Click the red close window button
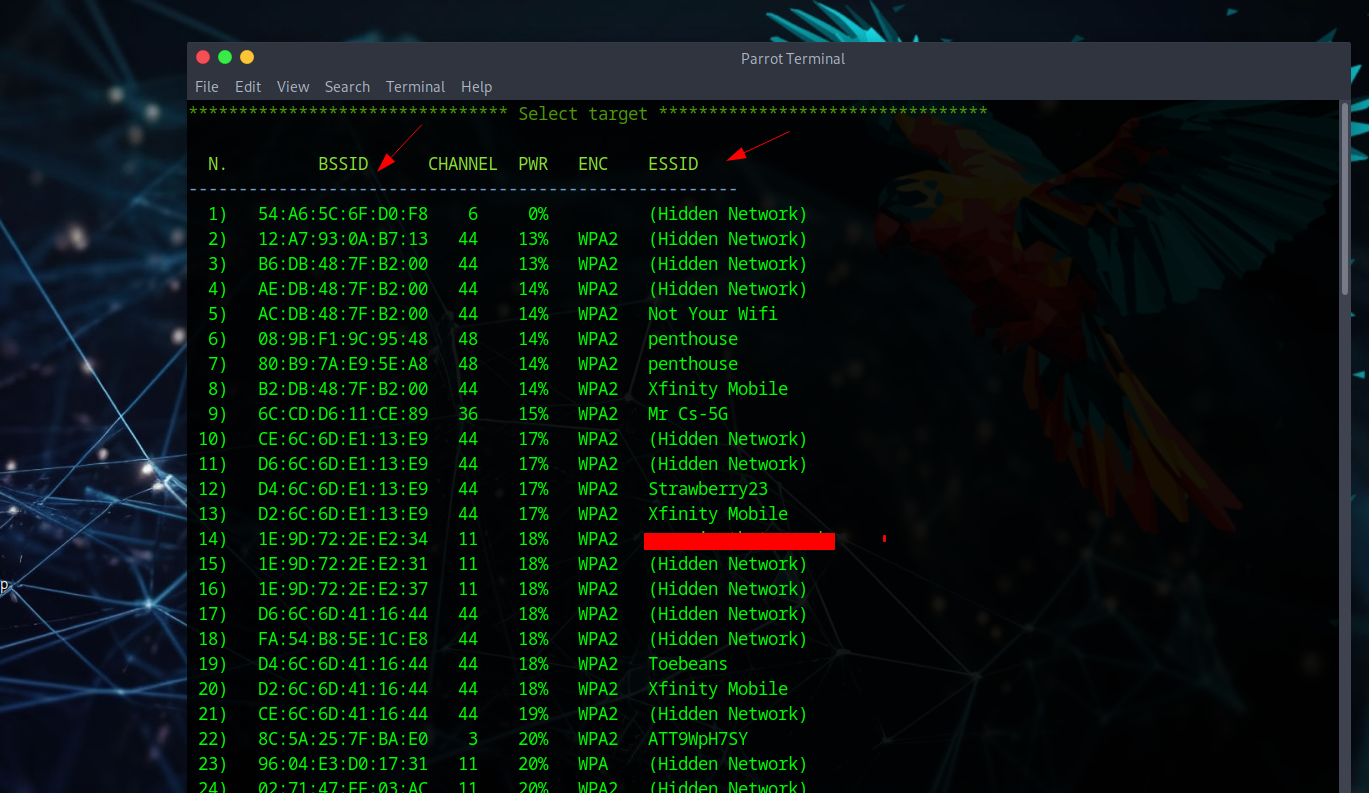This screenshot has width=1369, height=793. point(203,57)
